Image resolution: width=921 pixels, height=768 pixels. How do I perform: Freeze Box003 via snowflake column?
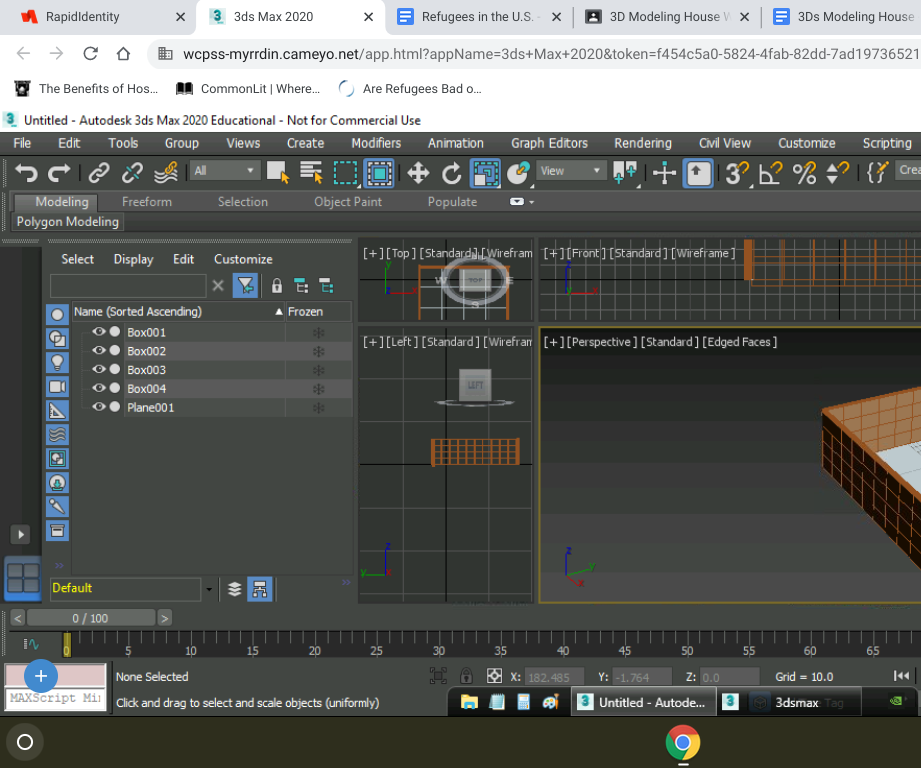point(319,370)
